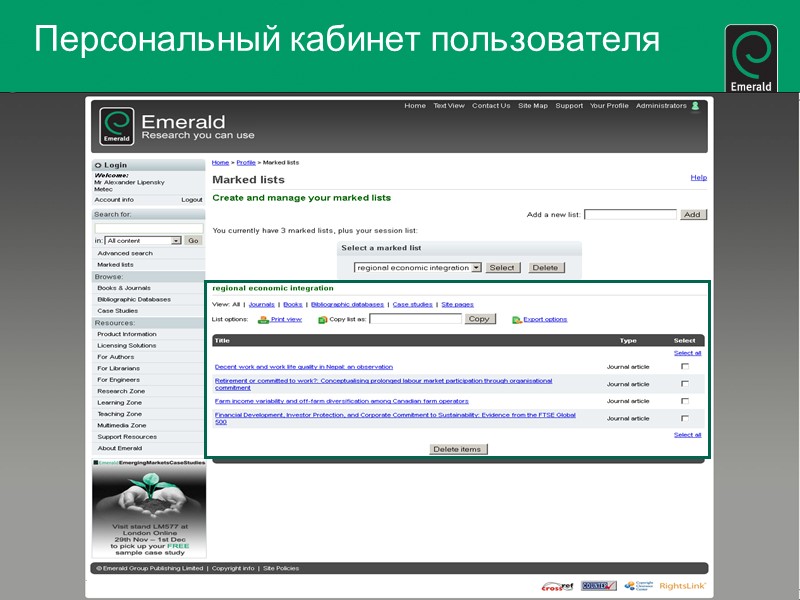The width and height of the screenshot is (800, 600).
Task: Switch to the Journals view
Action: coord(262,304)
